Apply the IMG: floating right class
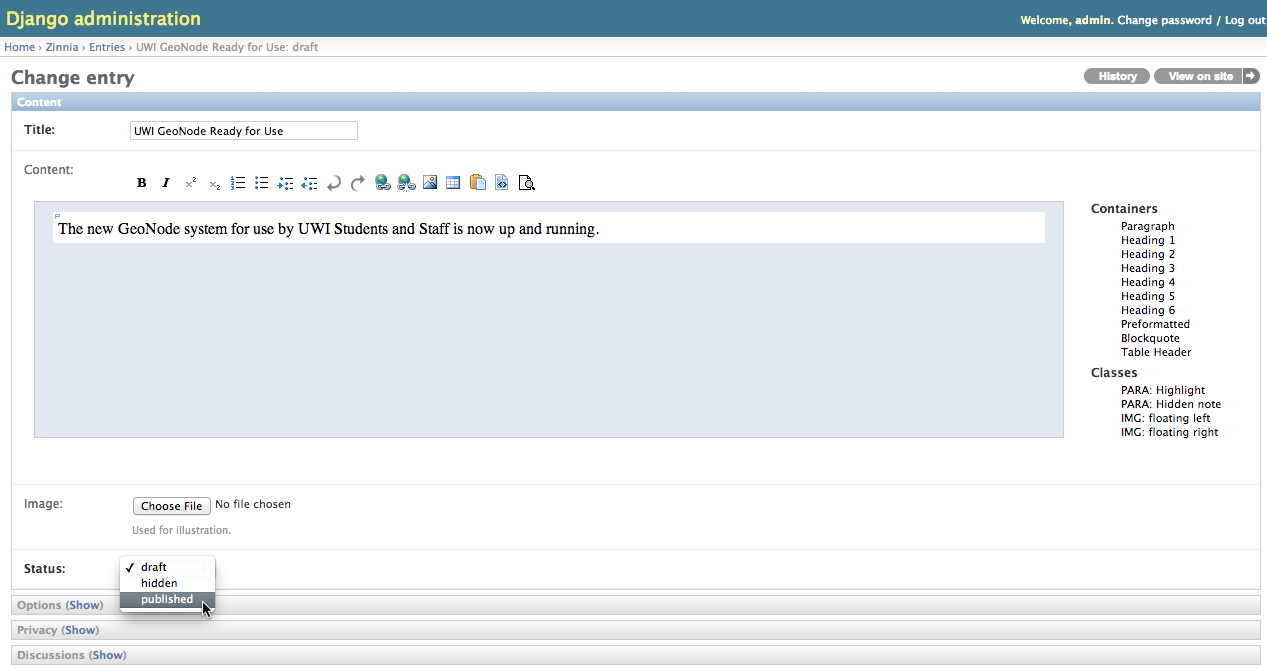The width and height of the screenshot is (1267, 669). pos(1170,432)
